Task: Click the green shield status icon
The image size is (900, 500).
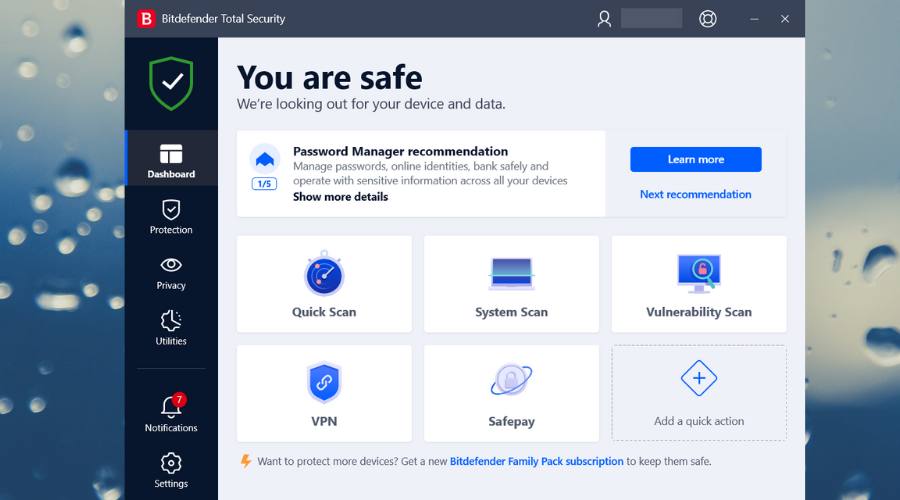Action: point(171,84)
